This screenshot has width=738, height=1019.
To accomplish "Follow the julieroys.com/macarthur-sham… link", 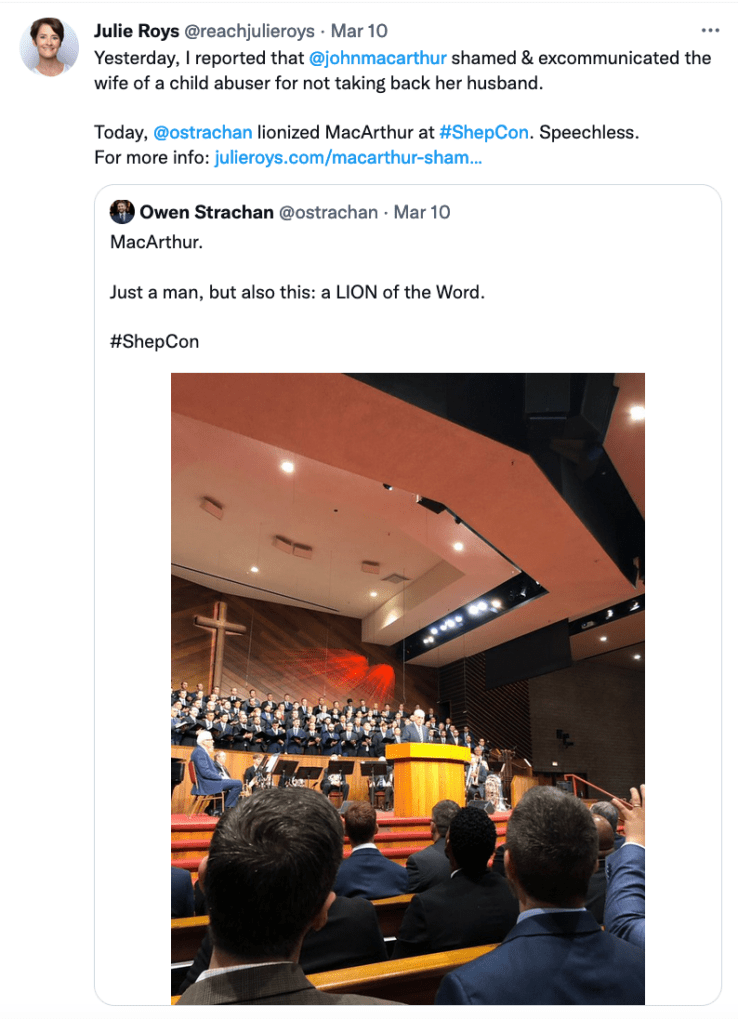I will (348, 157).
